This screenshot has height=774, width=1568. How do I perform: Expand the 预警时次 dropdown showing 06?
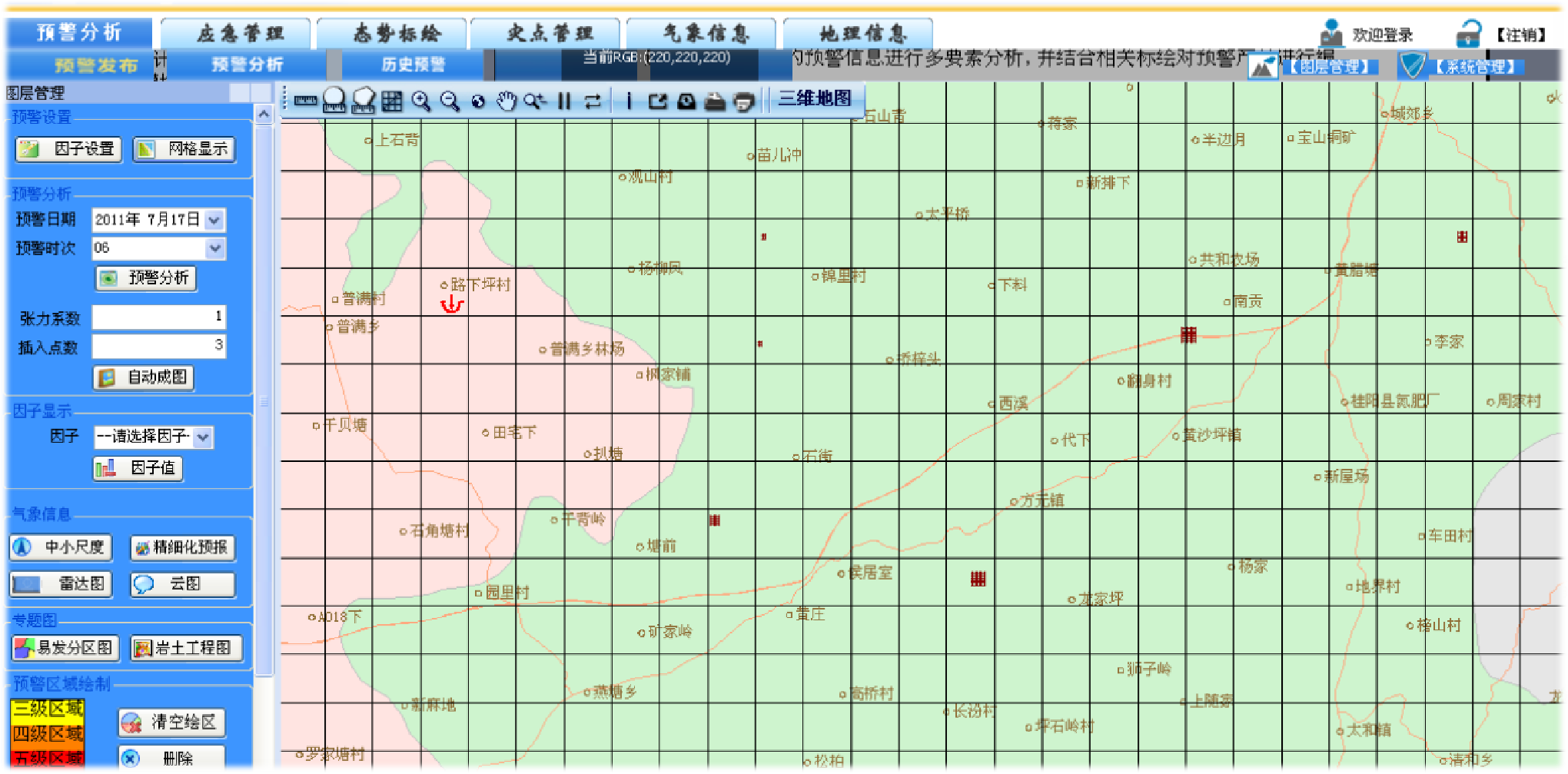213,248
